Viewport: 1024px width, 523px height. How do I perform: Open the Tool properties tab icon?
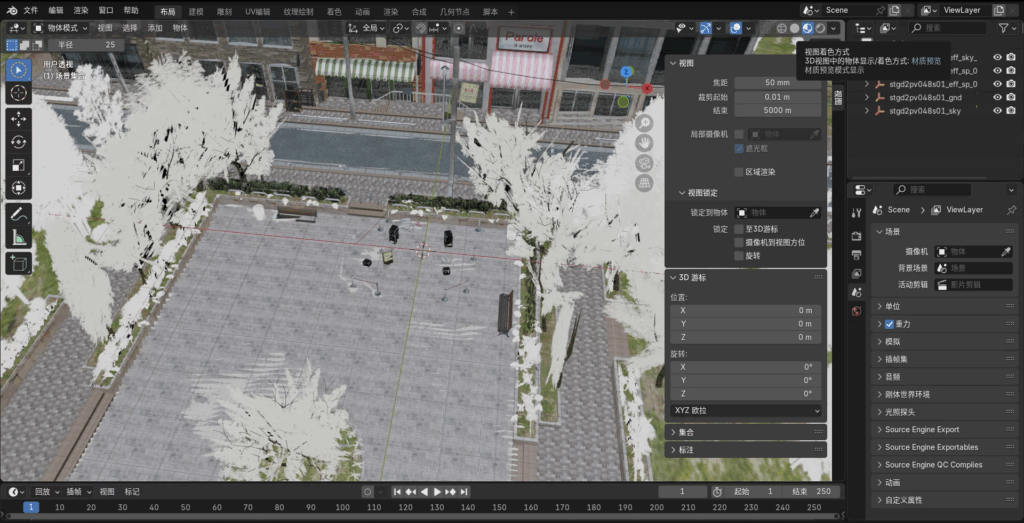pos(857,213)
